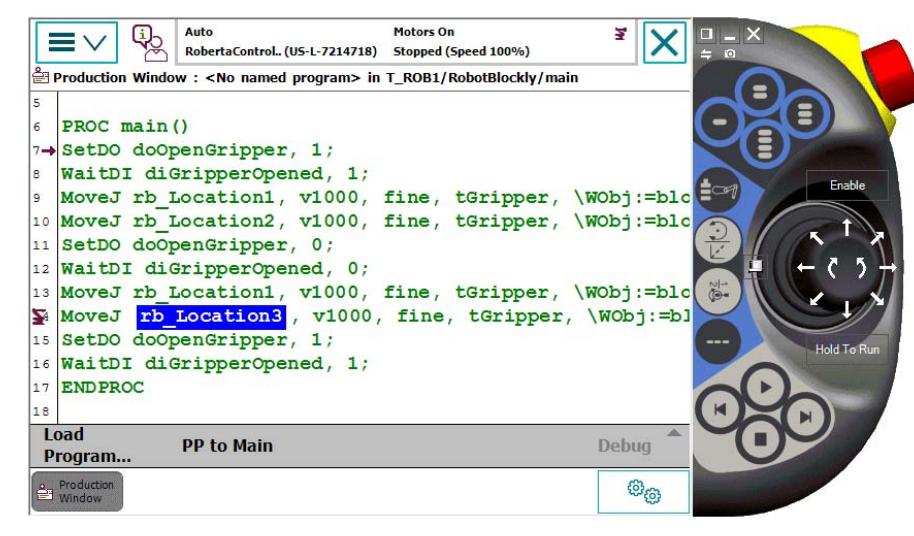Restore the virtual FlexPendant window
Image resolution: width=914 pixels, height=536 pixels.
pyautogui.click(x=706, y=34)
